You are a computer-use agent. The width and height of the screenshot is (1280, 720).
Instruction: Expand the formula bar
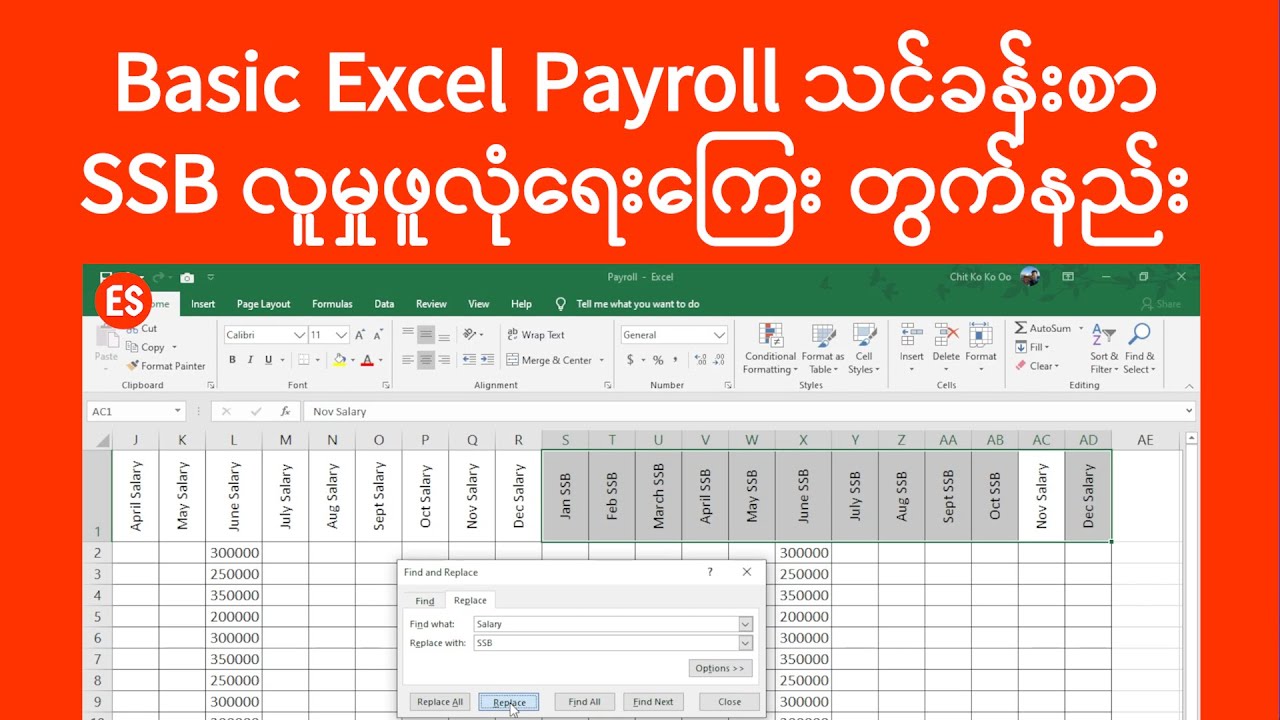tap(1188, 411)
